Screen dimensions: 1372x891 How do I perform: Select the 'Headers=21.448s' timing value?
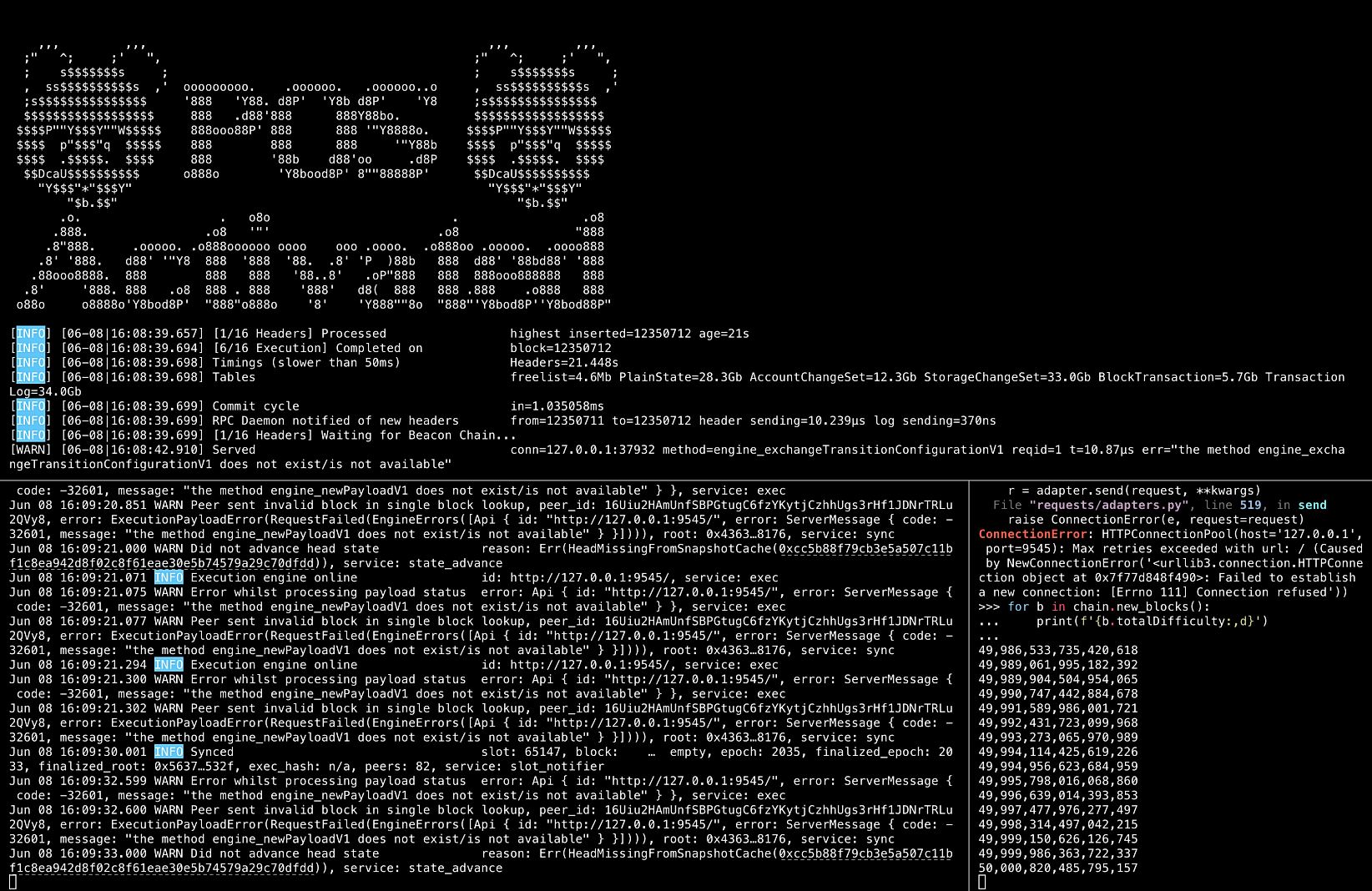click(x=564, y=363)
